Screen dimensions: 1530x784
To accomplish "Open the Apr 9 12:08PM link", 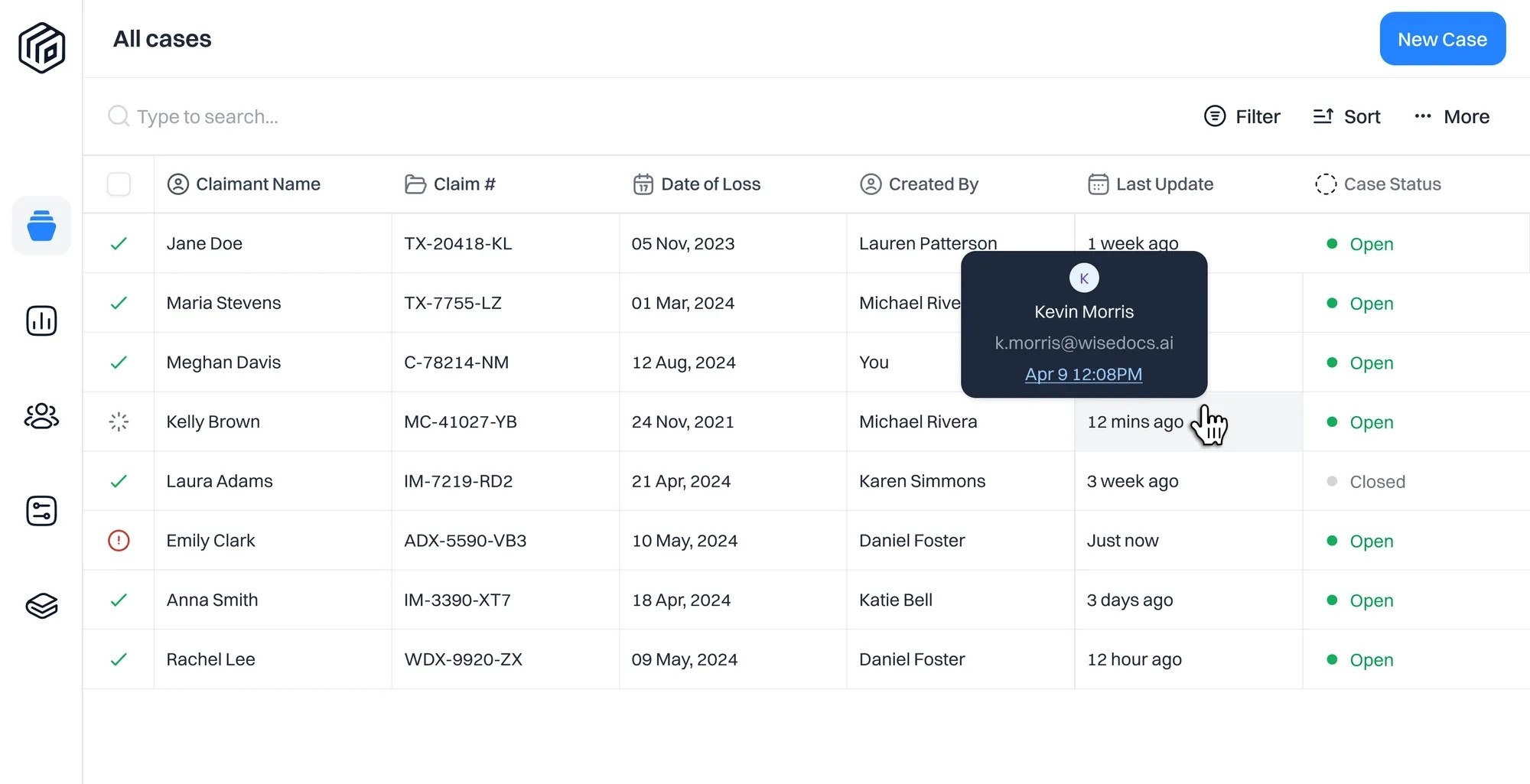I will (x=1084, y=374).
